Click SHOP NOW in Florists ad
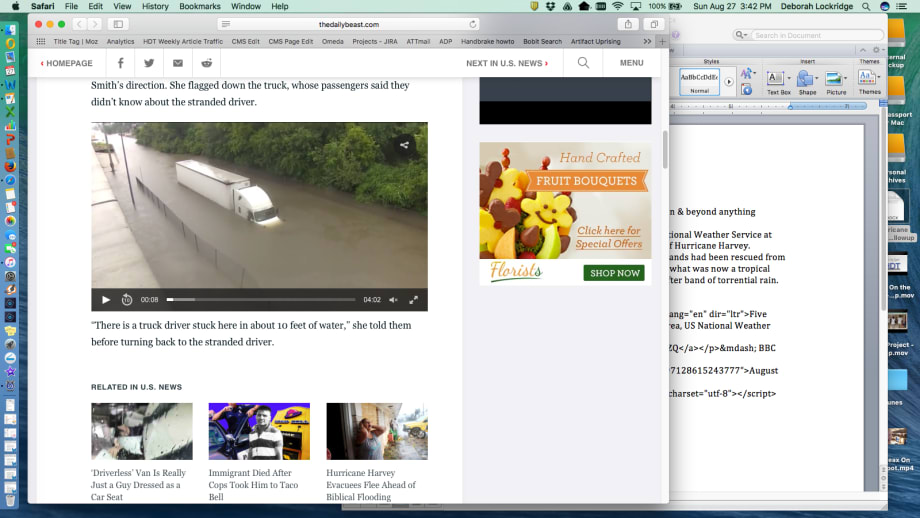The height and width of the screenshot is (518, 920). click(614, 273)
